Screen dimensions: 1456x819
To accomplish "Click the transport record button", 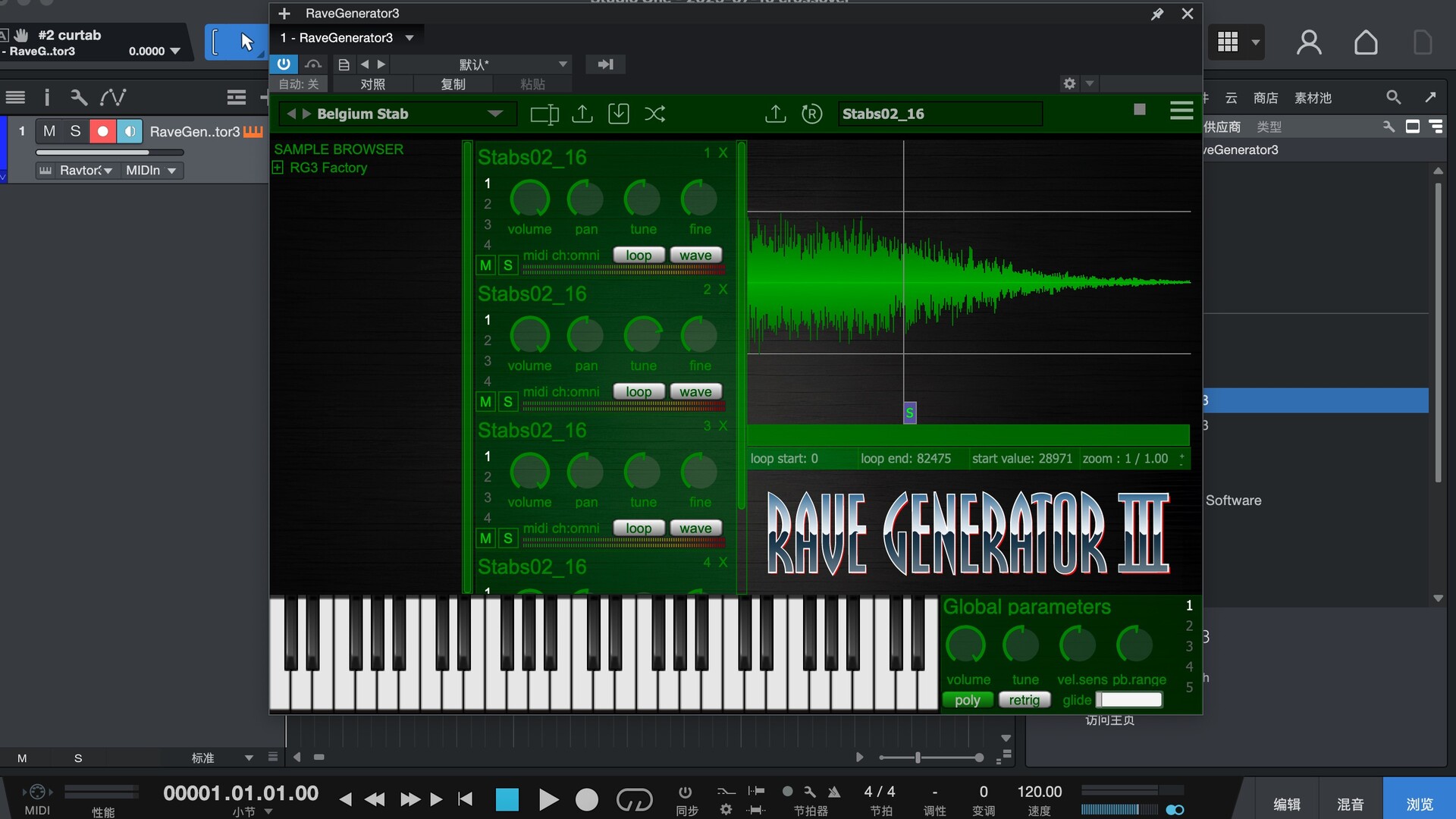I will pos(586,799).
